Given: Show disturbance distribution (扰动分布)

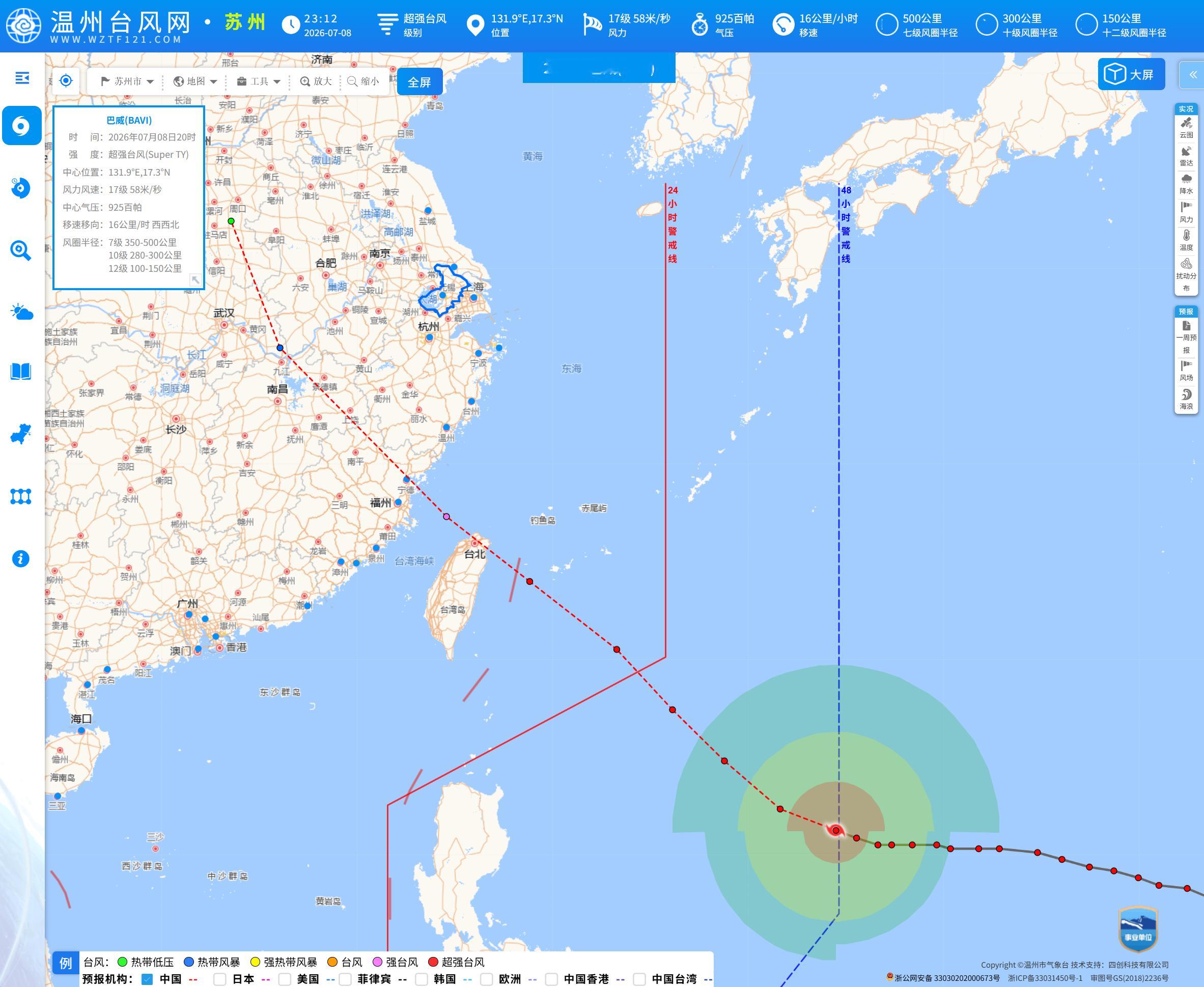Looking at the screenshot, I should (1186, 275).
